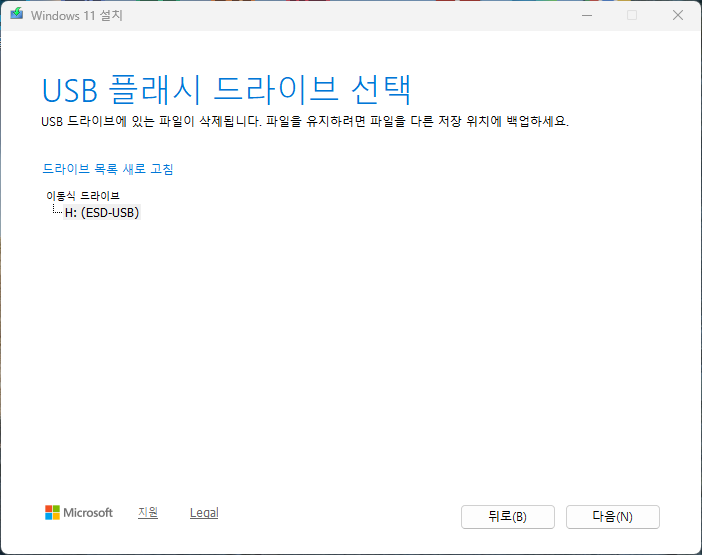Proceed with 다음(N) button
This screenshot has width=702, height=555.
[612, 517]
